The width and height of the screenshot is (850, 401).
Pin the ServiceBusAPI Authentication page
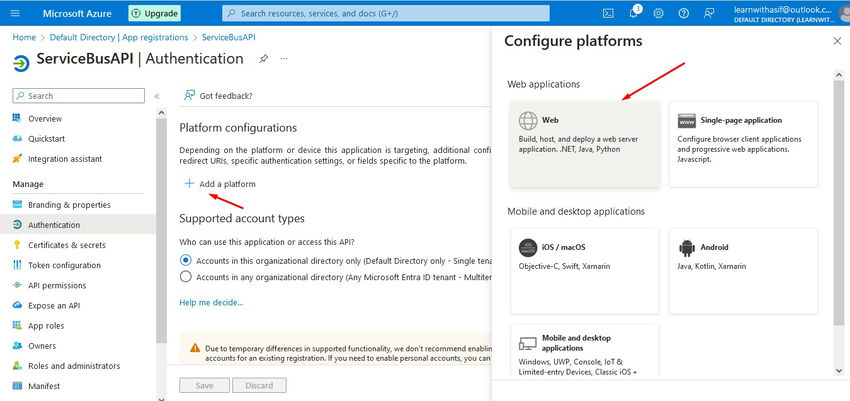point(263,59)
